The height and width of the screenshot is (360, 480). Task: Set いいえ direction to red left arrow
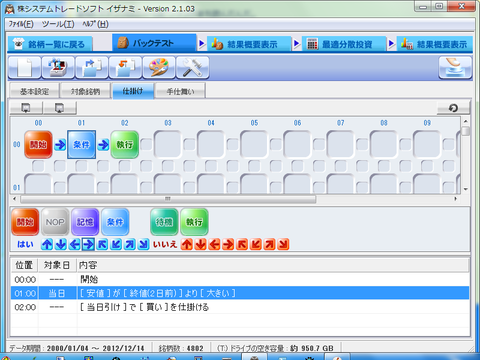point(214,244)
